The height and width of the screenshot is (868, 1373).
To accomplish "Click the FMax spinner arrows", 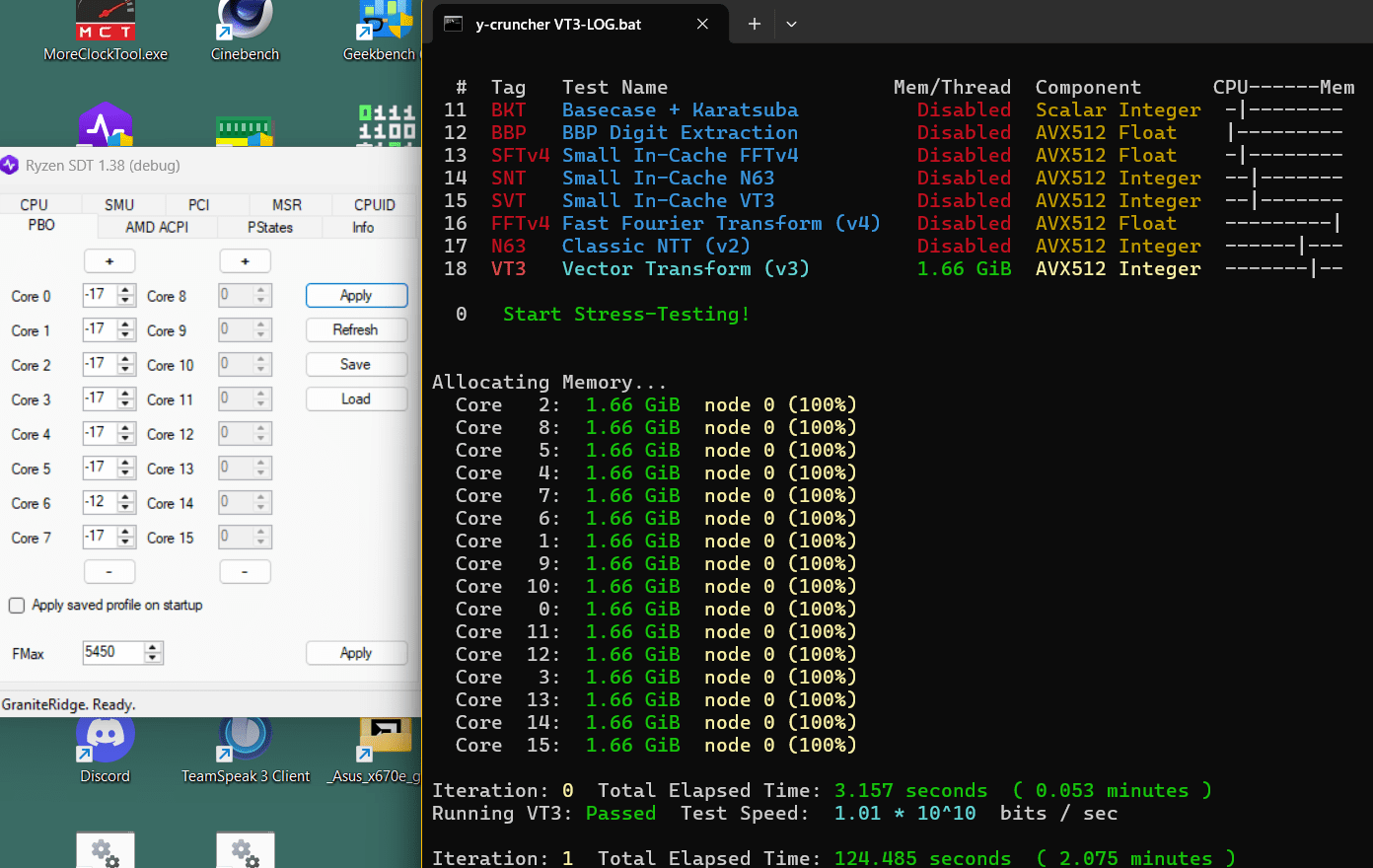I will pos(152,652).
